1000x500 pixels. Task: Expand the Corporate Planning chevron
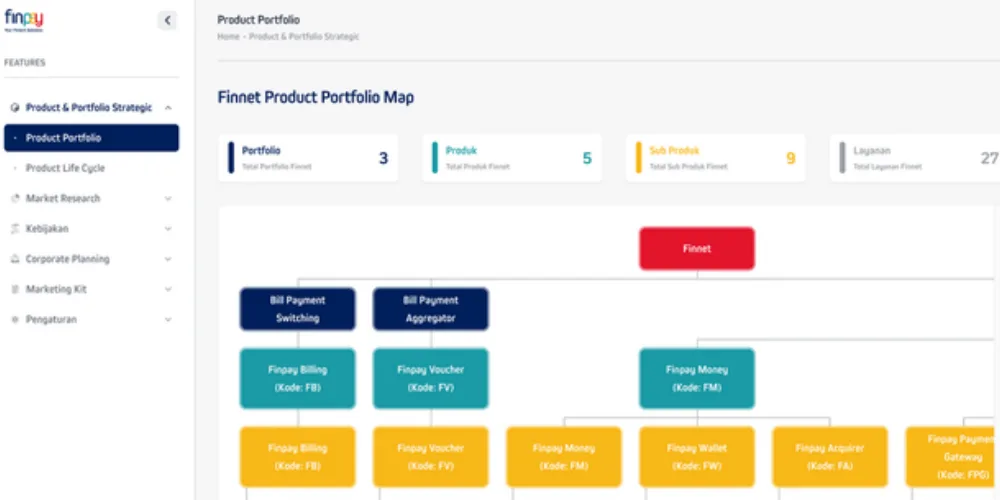[x=168, y=259]
